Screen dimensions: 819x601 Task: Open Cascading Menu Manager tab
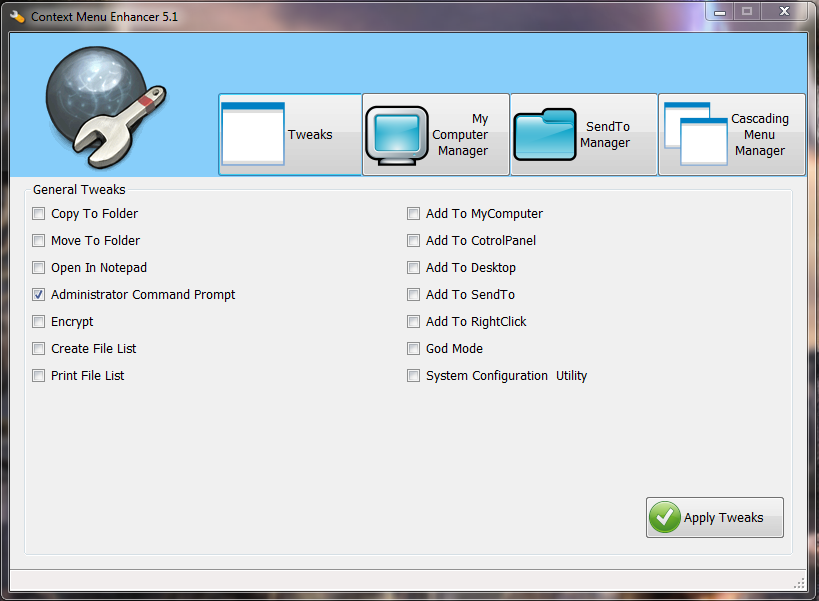pos(732,135)
